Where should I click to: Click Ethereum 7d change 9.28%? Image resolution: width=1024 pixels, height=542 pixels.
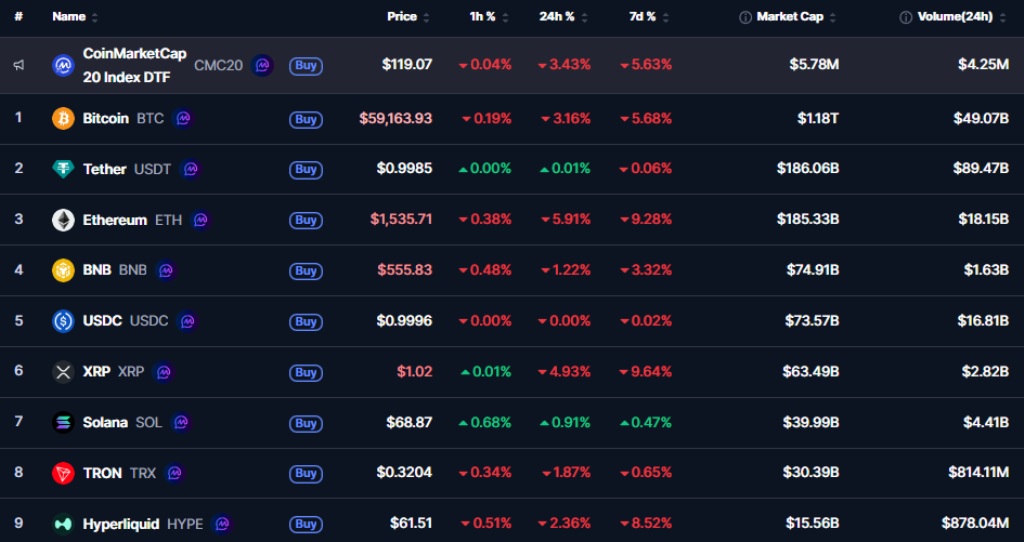click(646, 219)
